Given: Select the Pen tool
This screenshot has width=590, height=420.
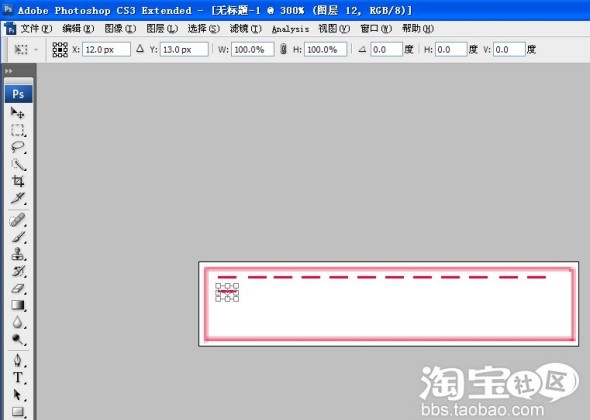Looking at the screenshot, I should click(18, 360).
